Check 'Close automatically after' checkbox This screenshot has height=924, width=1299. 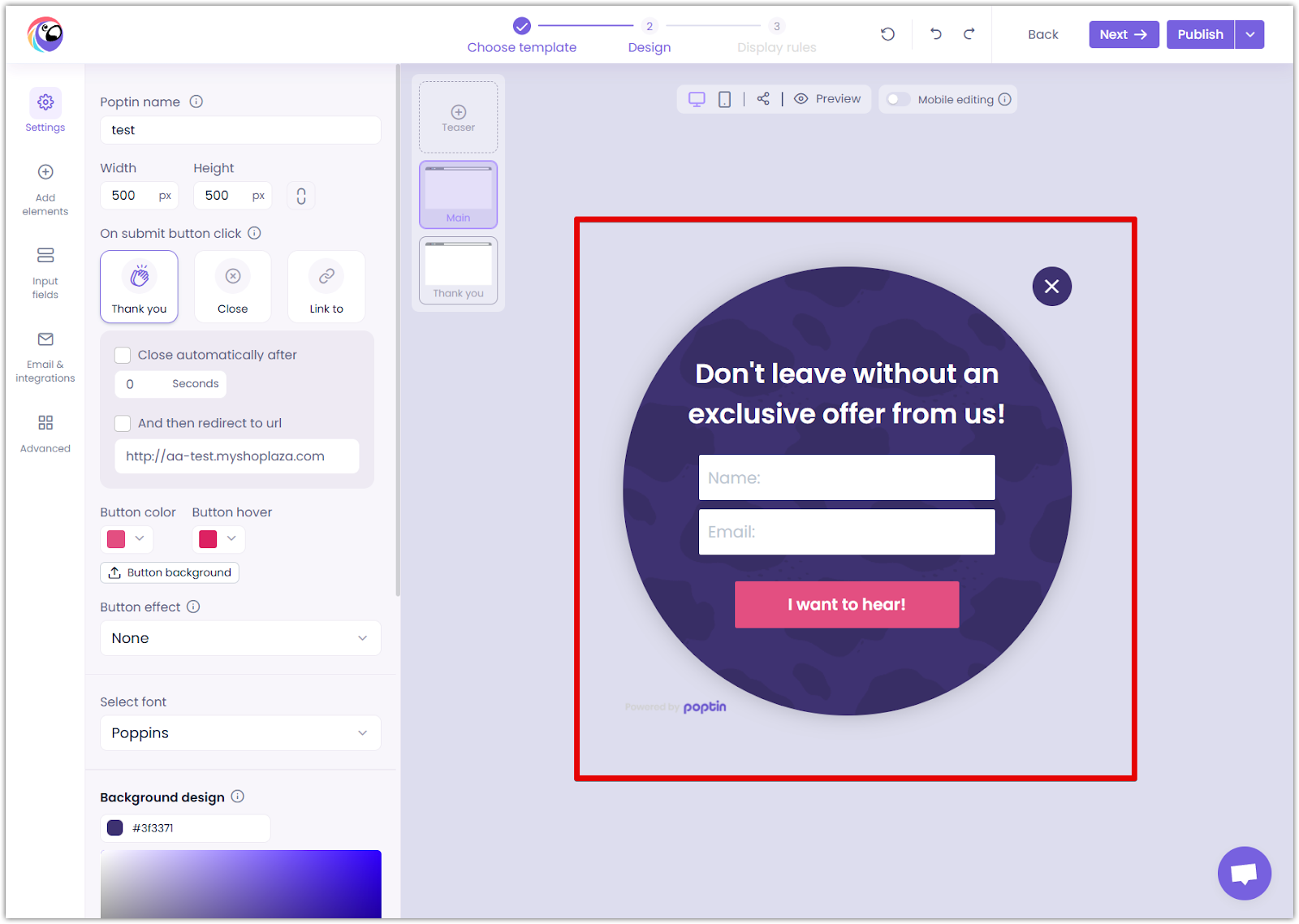coord(123,355)
